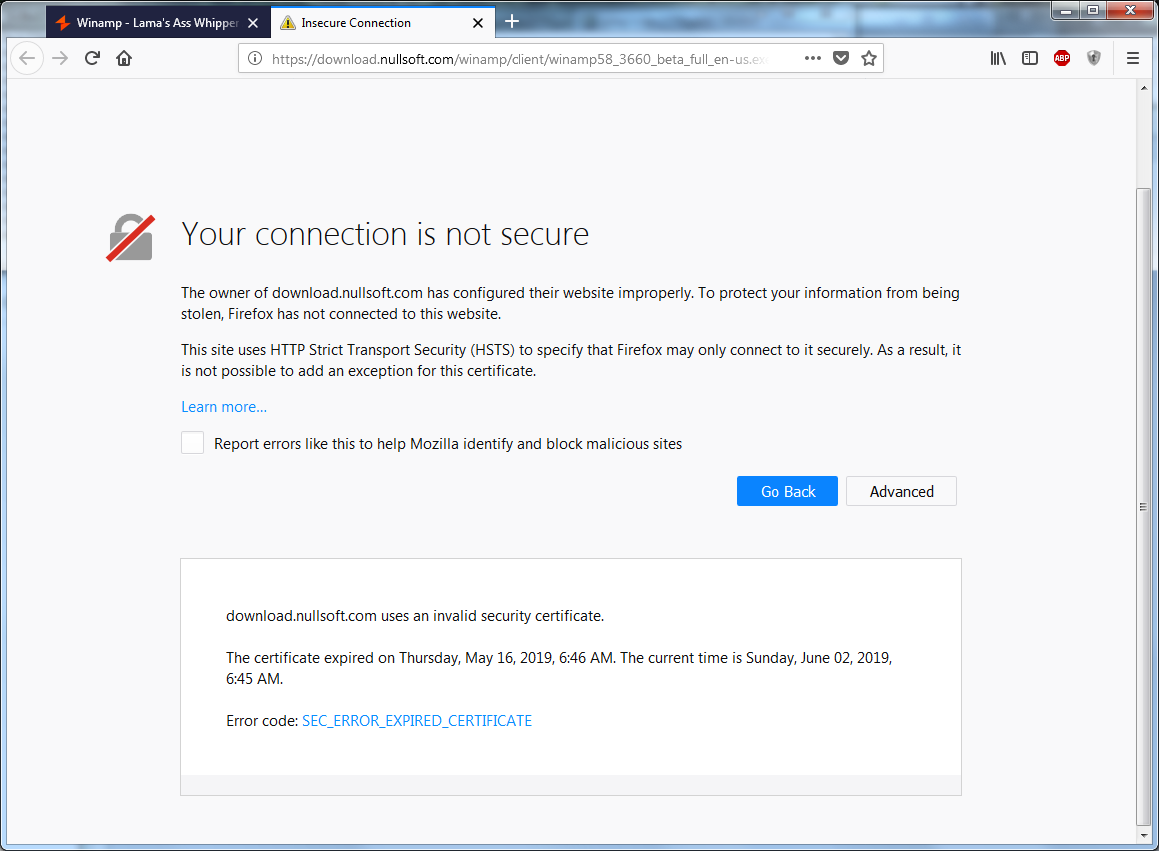Screen dimensions: 1159x851
Task: Open the Learn more link
Action: 224,407
